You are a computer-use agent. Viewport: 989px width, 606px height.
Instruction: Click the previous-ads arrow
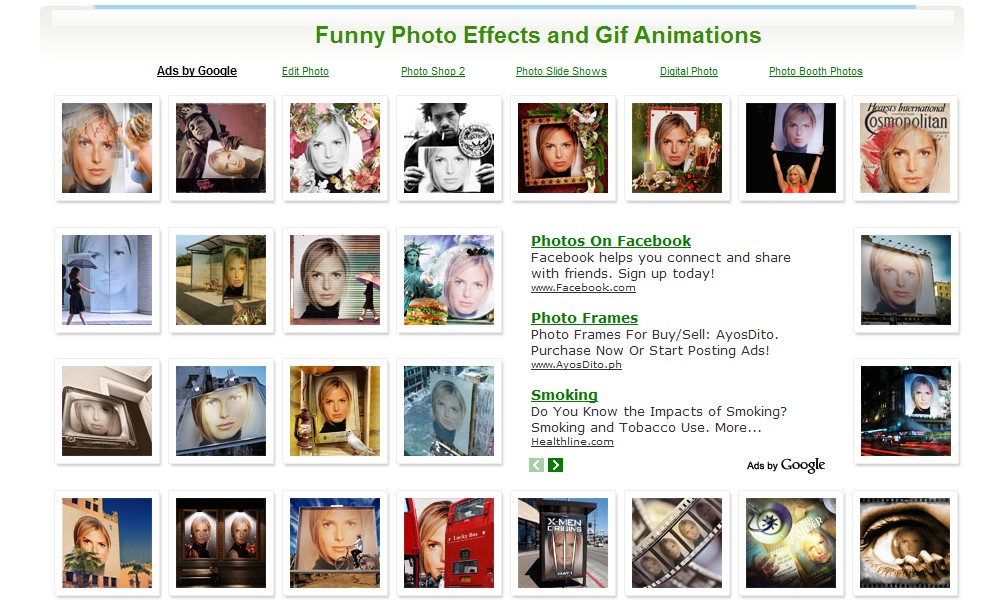(535, 464)
